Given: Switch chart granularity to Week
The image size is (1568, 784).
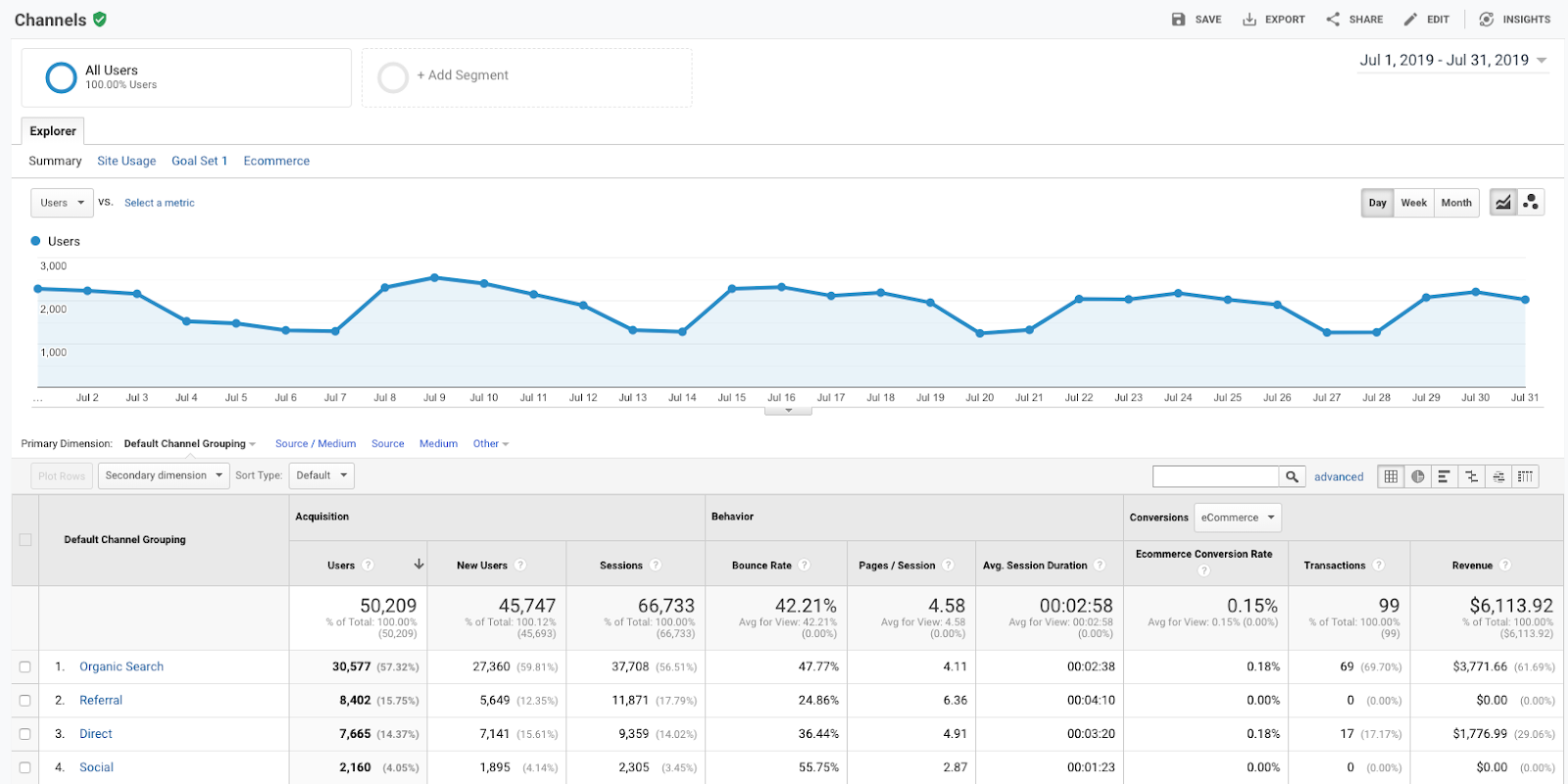Looking at the screenshot, I should click(1413, 203).
